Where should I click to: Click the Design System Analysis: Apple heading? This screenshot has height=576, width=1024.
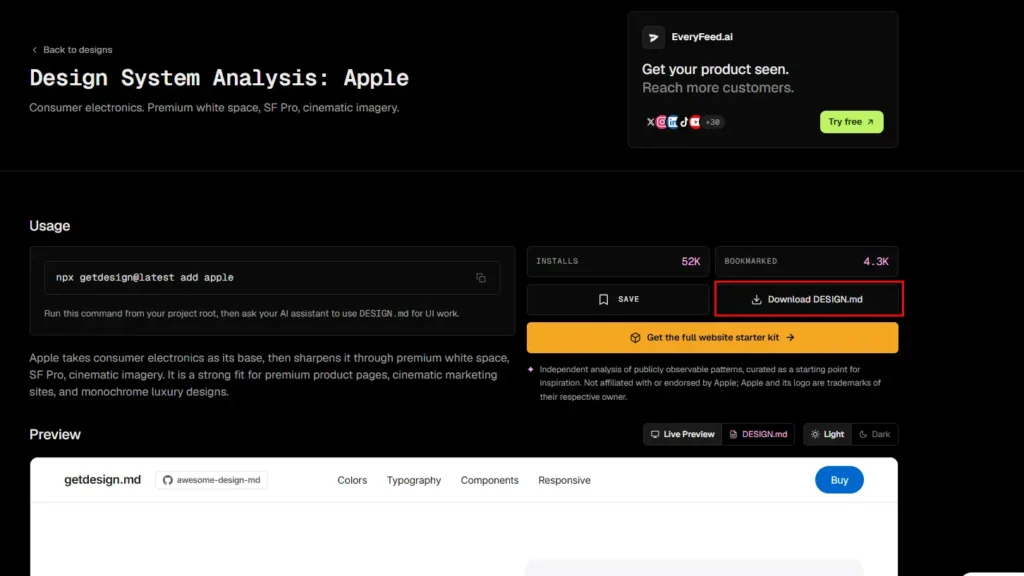pyautogui.click(x=219, y=78)
